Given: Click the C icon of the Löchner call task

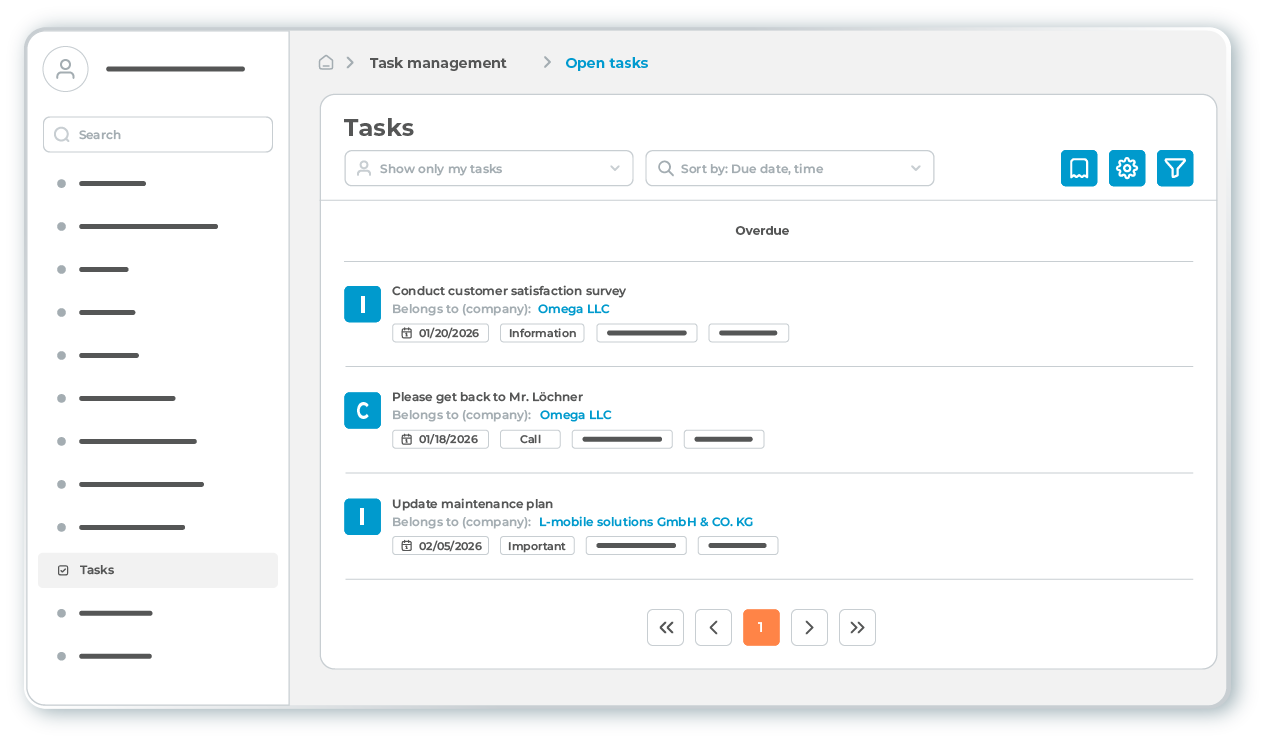Looking at the screenshot, I should (x=362, y=410).
